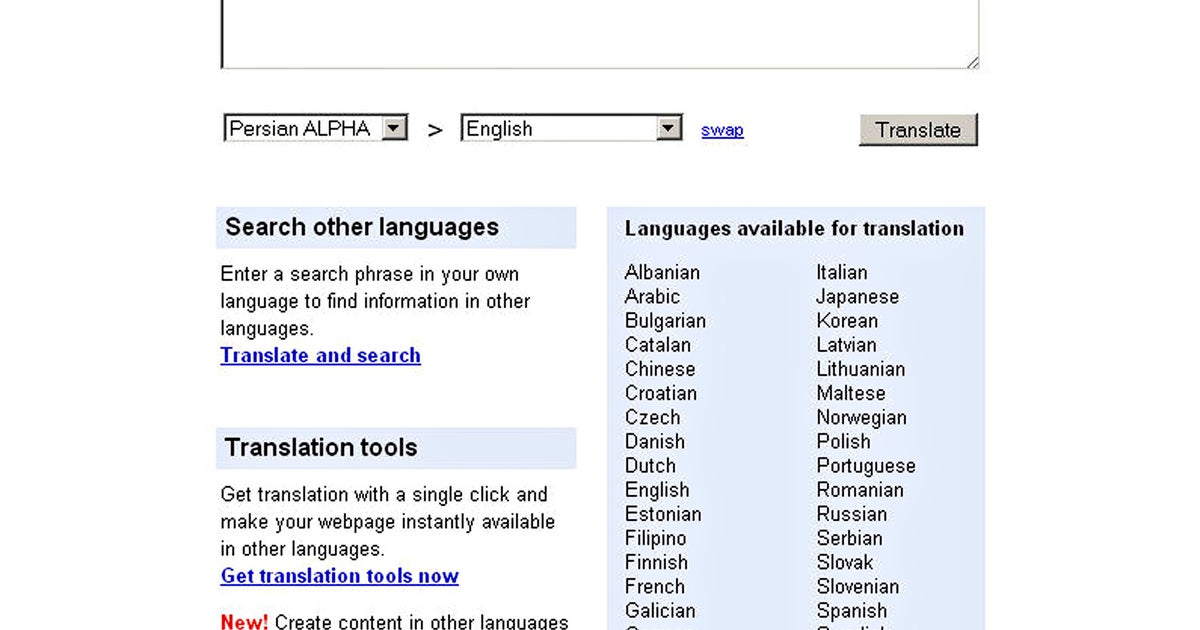Choose Japanese as a translation language
Image resolution: width=1200 pixels, height=630 pixels.
(857, 296)
